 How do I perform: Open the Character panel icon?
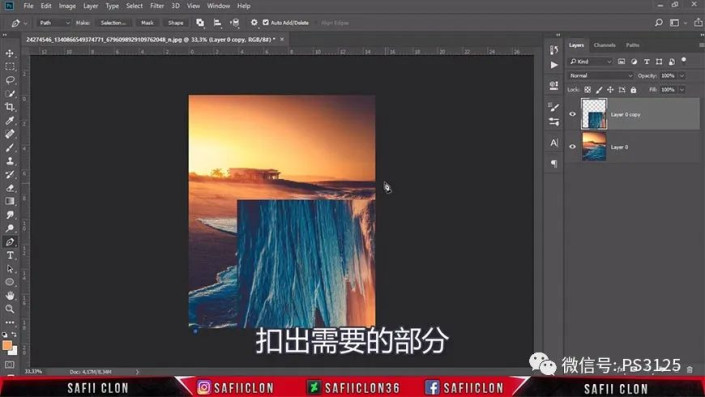tap(554, 143)
